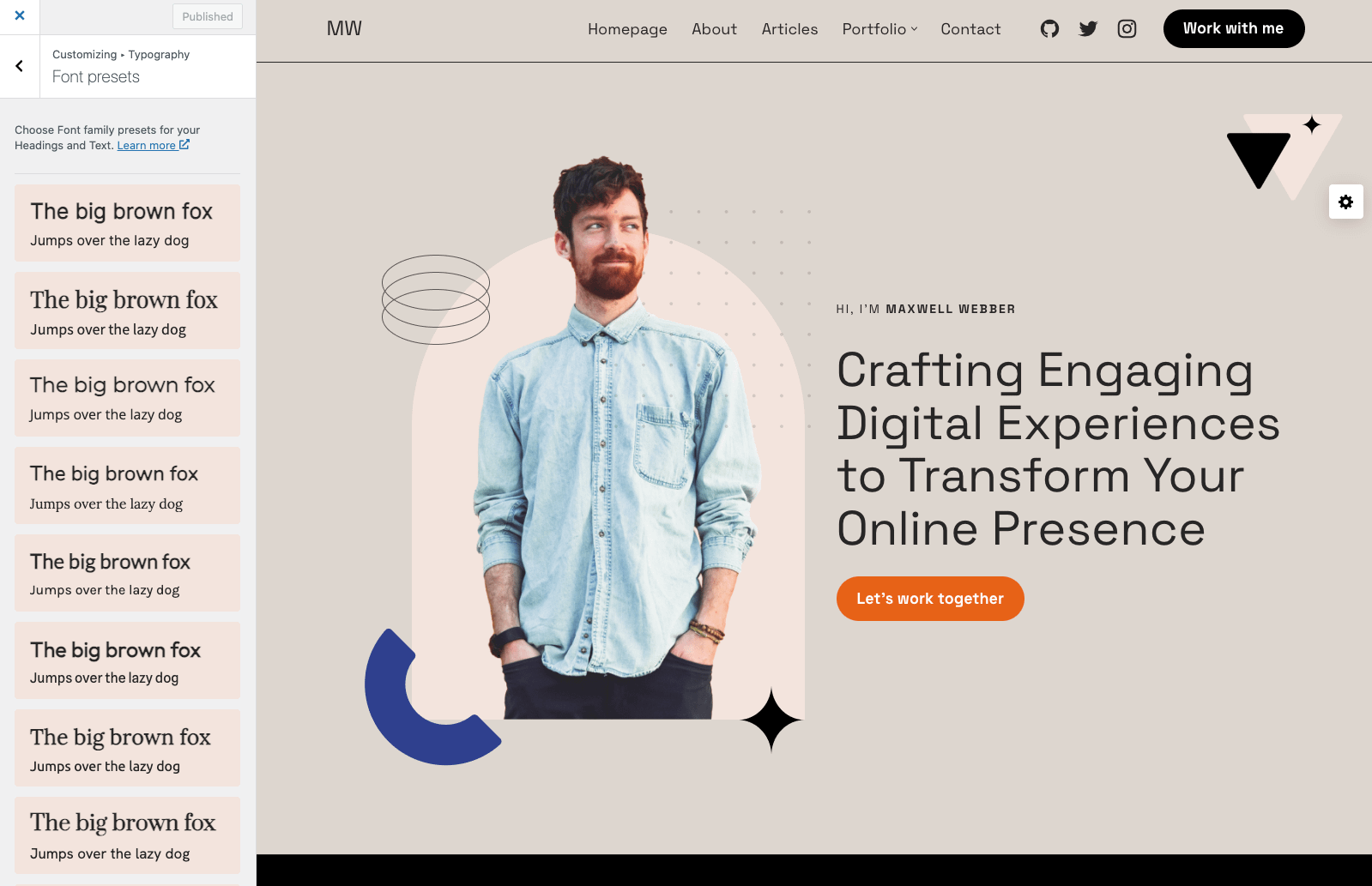Screen dimensions: 1372x886
Task: Choose the second serif heading font preset
Action: point(127,748)
